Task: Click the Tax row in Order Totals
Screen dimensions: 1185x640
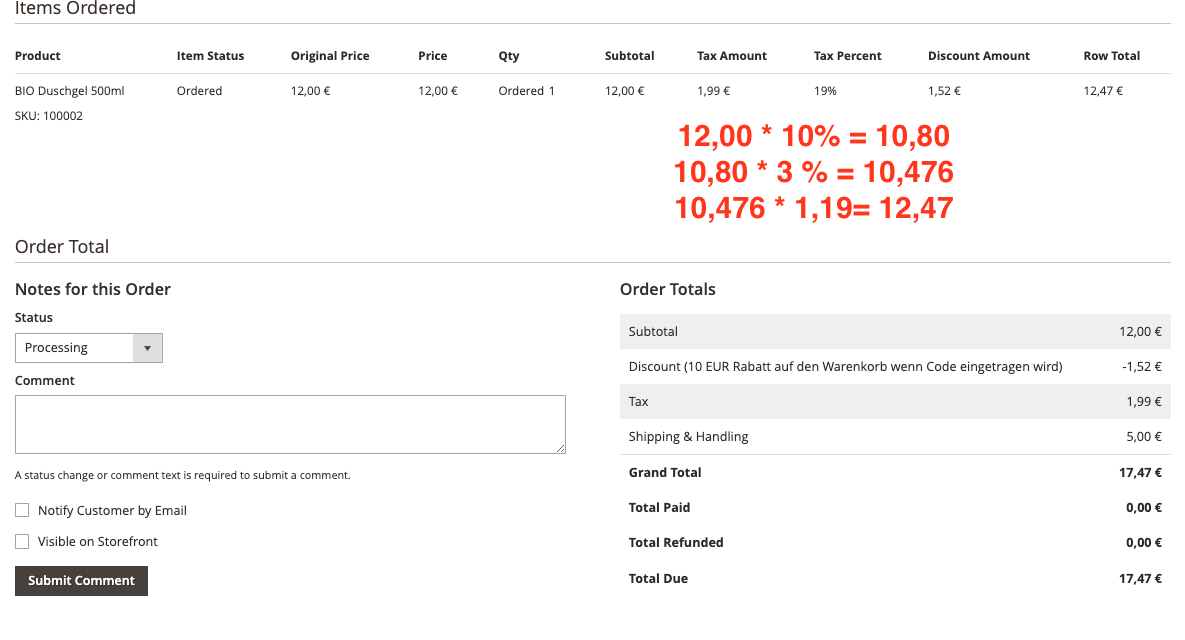Action: [x=638, y=401]
